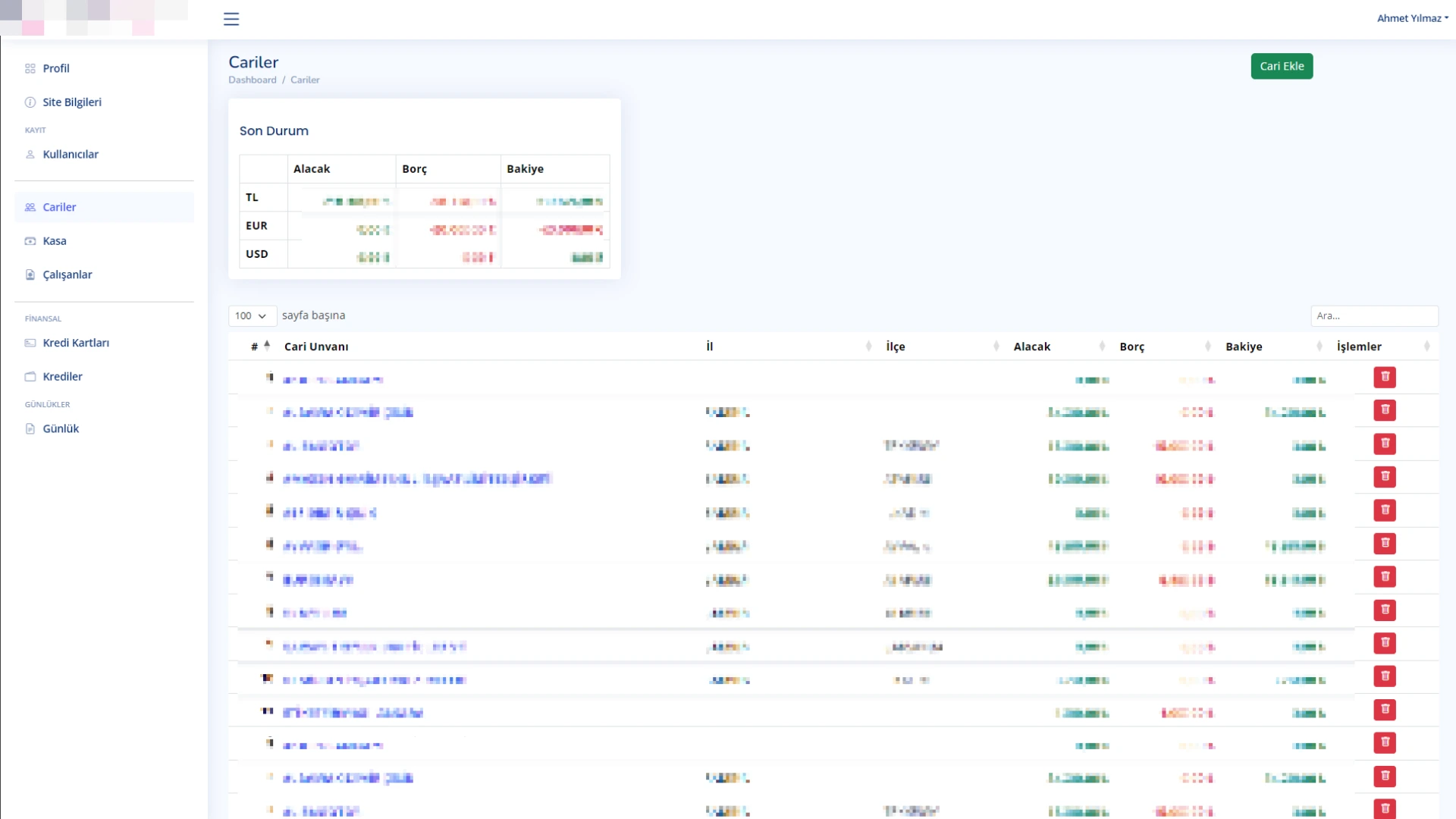This screenshot has height=819, width=1456.
Task: Click the first row's red delete trash button
Action: [x=1385, y=377]
